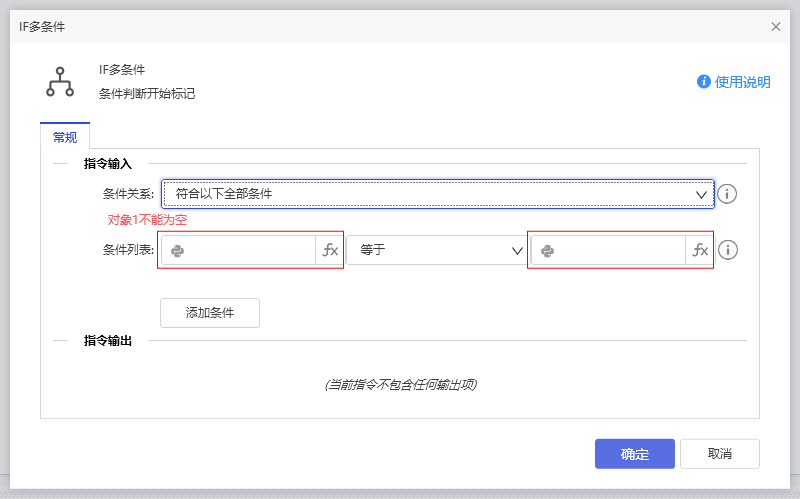The image size is (800, 499).
Task: Cancel the dialog with 取消
Action: (719, 454)
